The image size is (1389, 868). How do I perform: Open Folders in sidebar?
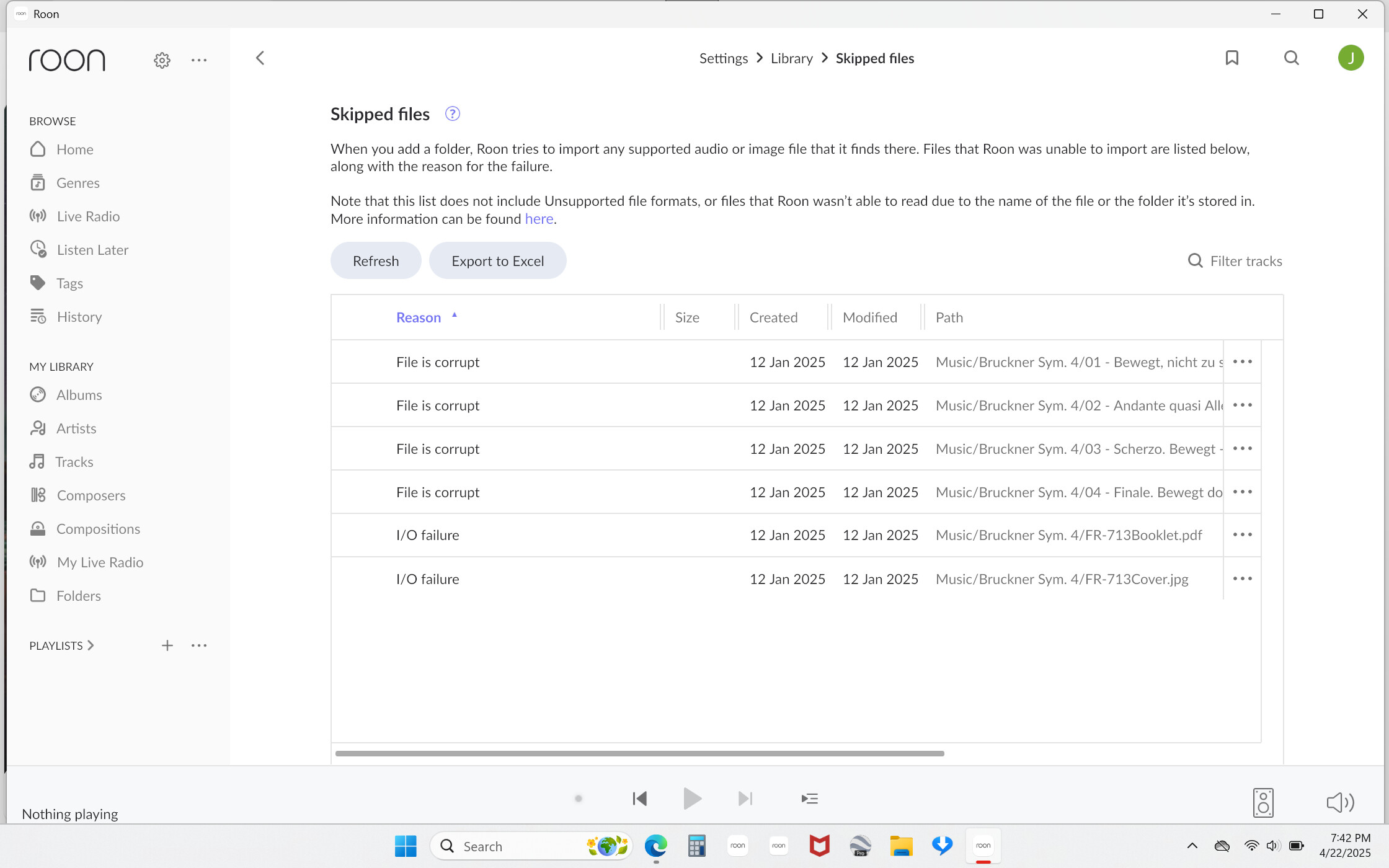click(65, 596)
